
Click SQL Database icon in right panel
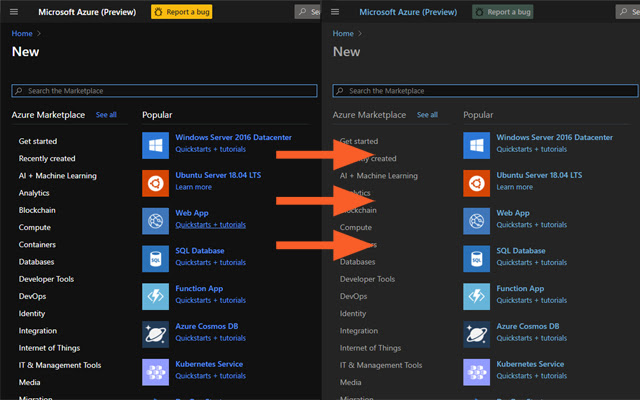477,259
